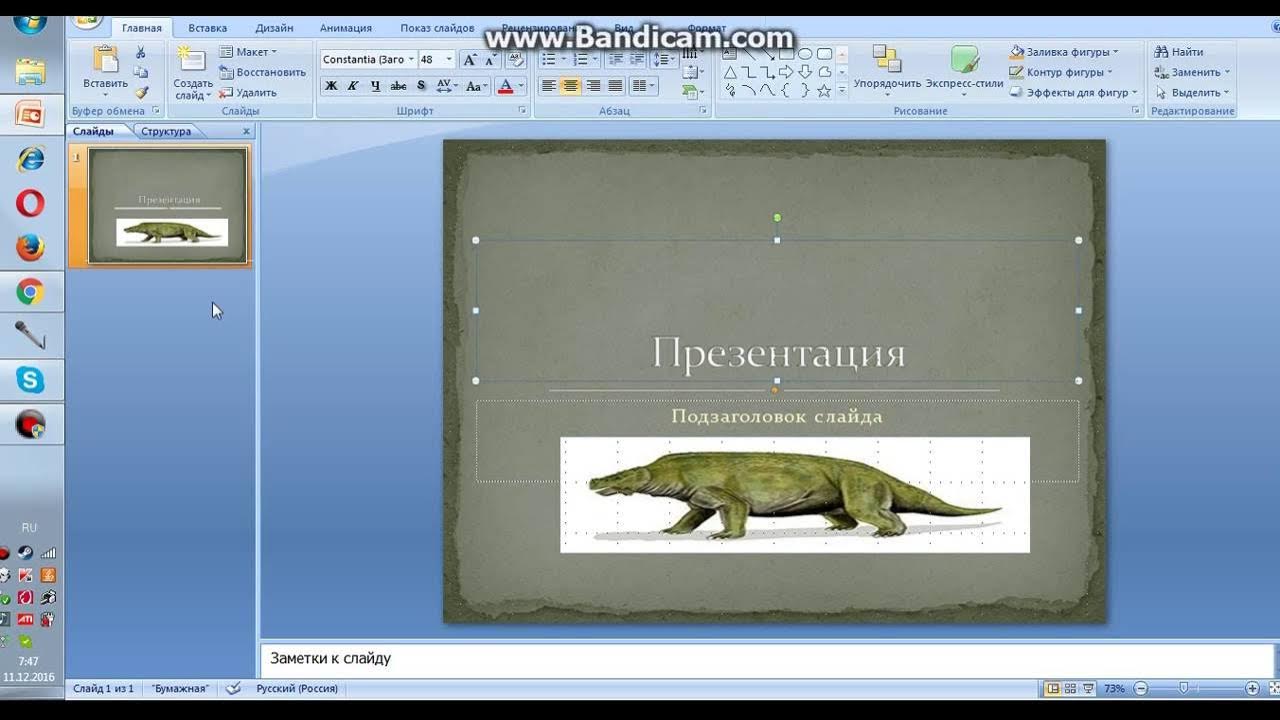Click the Удалить slide button
1280x720 pixels.
248,92
